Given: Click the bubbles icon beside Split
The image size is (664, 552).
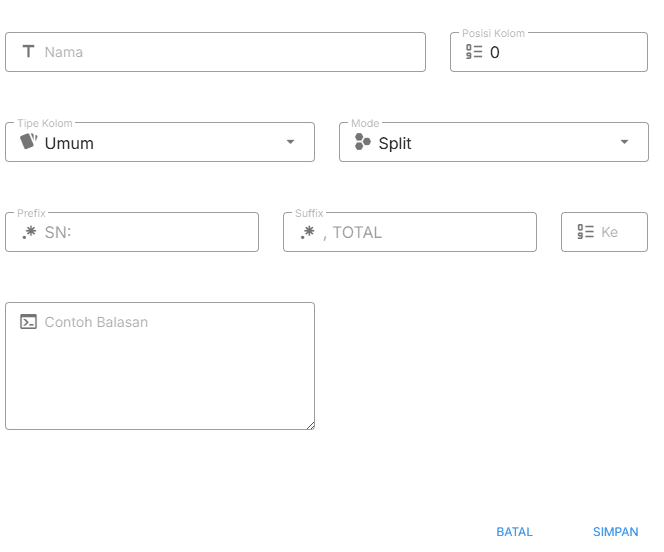Looking at the screenshot, I should click(363, 142).
